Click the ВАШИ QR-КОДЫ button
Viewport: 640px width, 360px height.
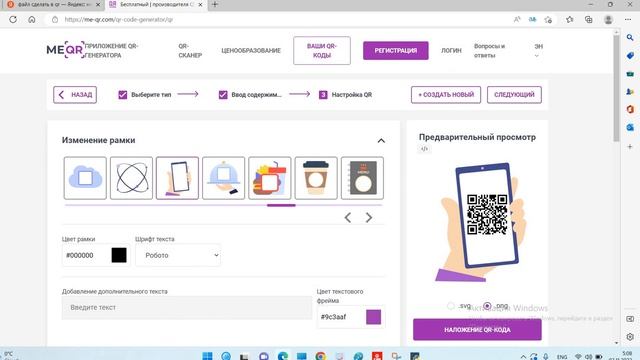point(322,51)
